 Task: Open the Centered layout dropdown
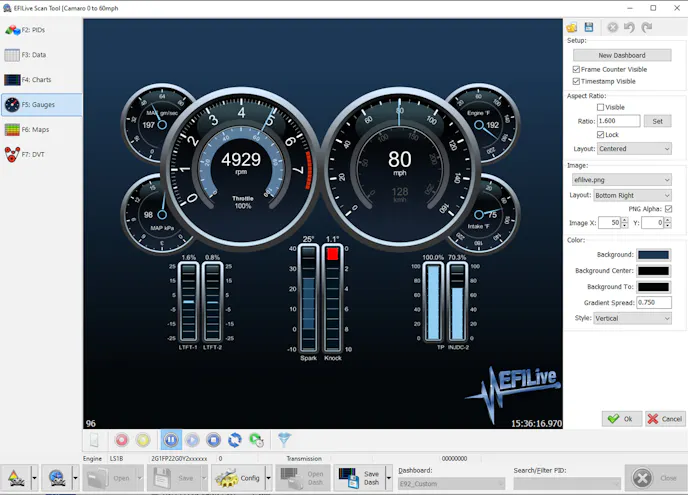pos(635,149)
